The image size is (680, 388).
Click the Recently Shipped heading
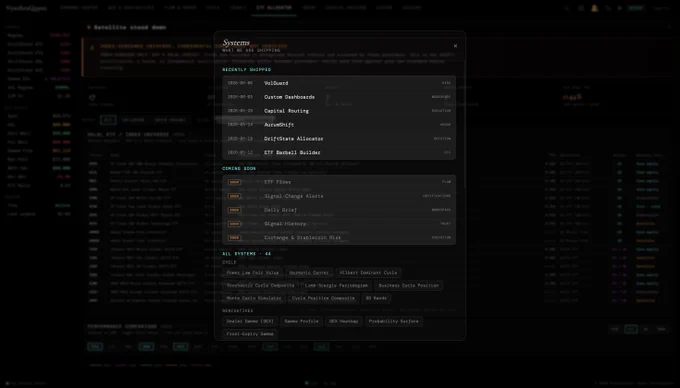246,69
